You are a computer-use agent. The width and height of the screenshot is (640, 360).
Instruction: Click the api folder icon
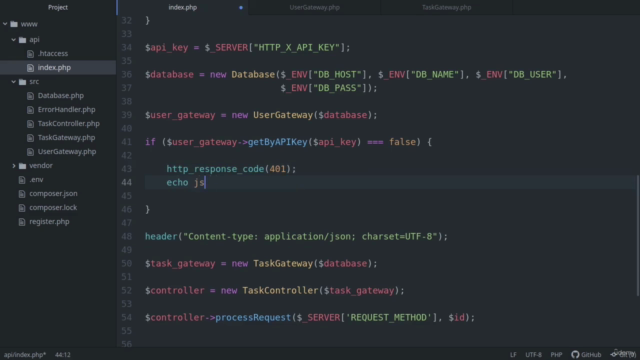pyautogui.click(x=22, y=40)
